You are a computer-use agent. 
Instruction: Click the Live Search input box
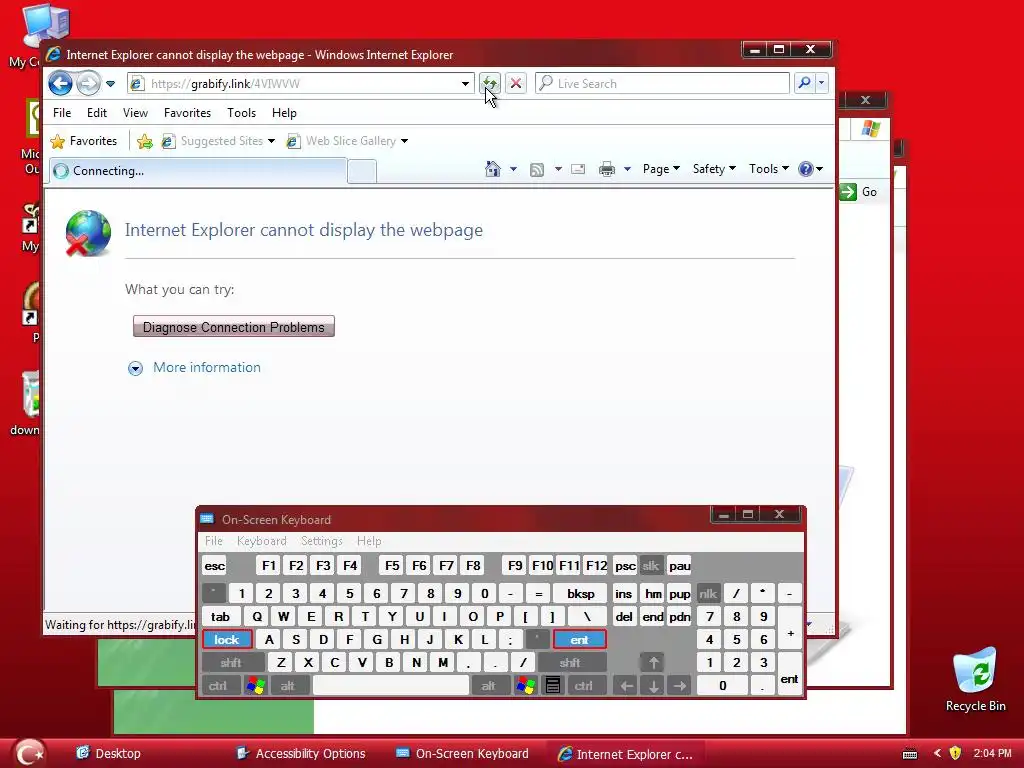(662, 84)
